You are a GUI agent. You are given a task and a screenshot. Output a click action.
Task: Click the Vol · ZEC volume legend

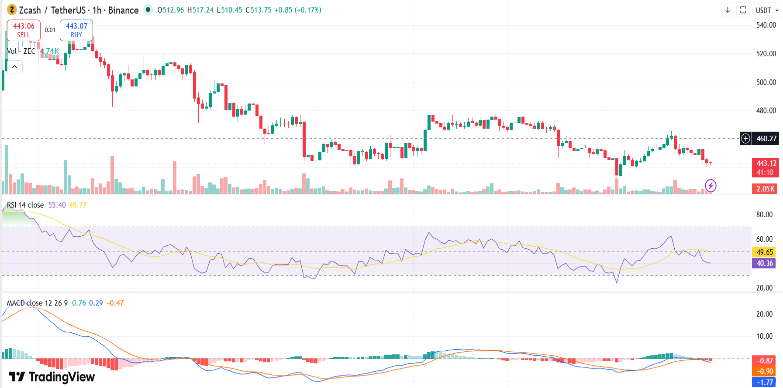(x=32, y=51)
